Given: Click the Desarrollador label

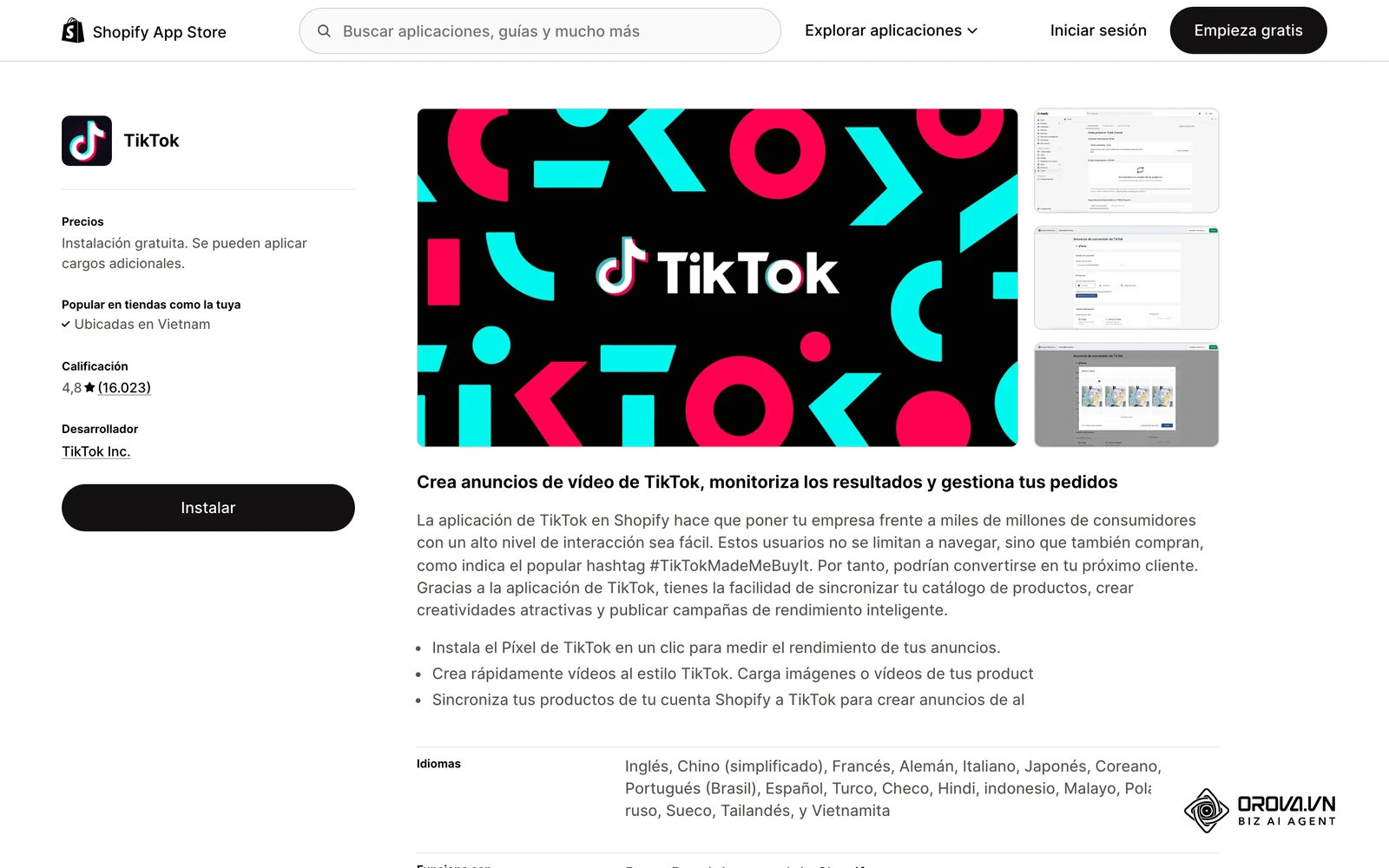Looking at the screenshot, I should tap(100, 429).
